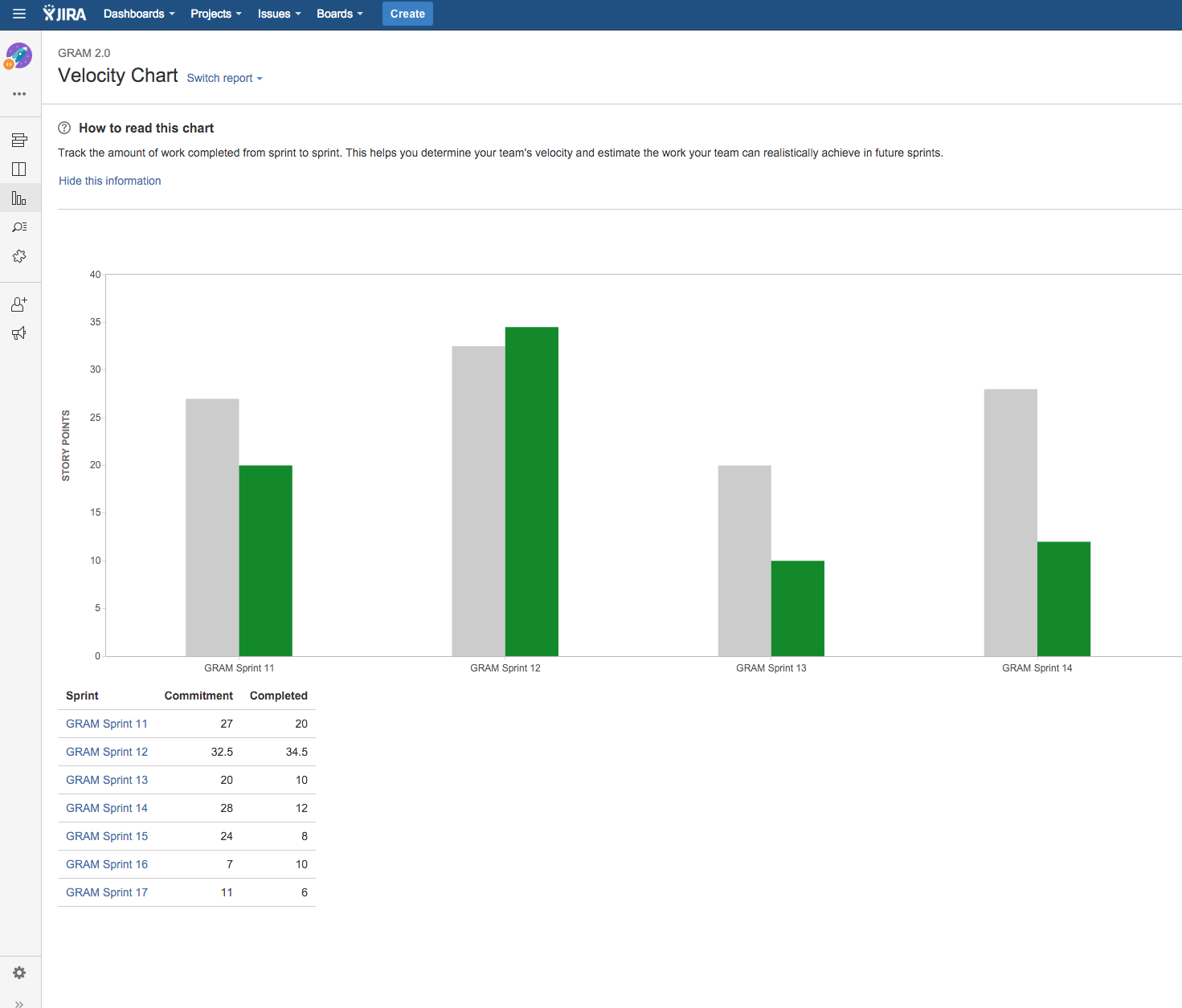
Task: Click the JIRA logo
Action: click(65, 14)
